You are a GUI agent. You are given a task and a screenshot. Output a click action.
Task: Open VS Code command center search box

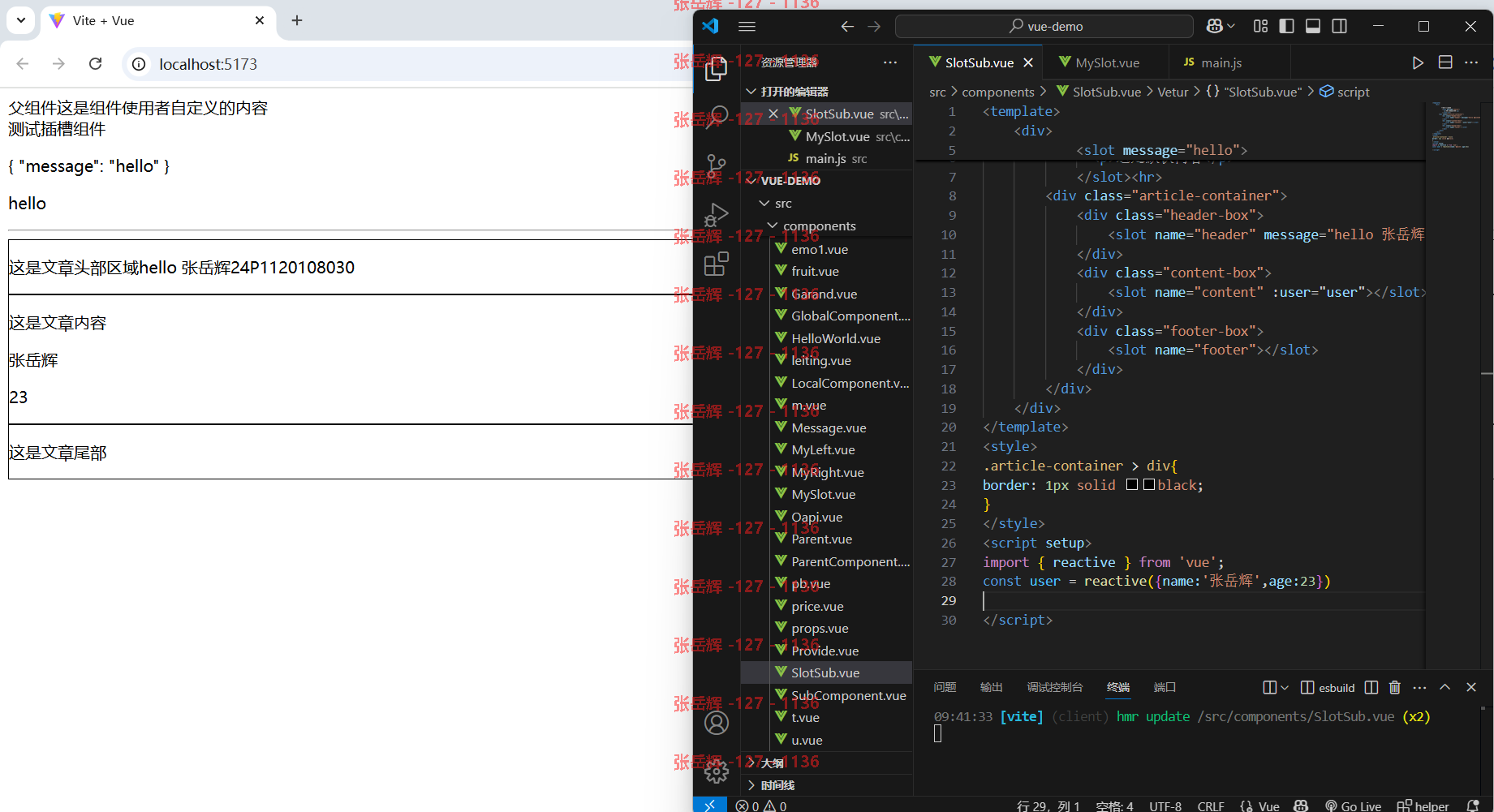pyautogui.click(x=1044, y=26)
